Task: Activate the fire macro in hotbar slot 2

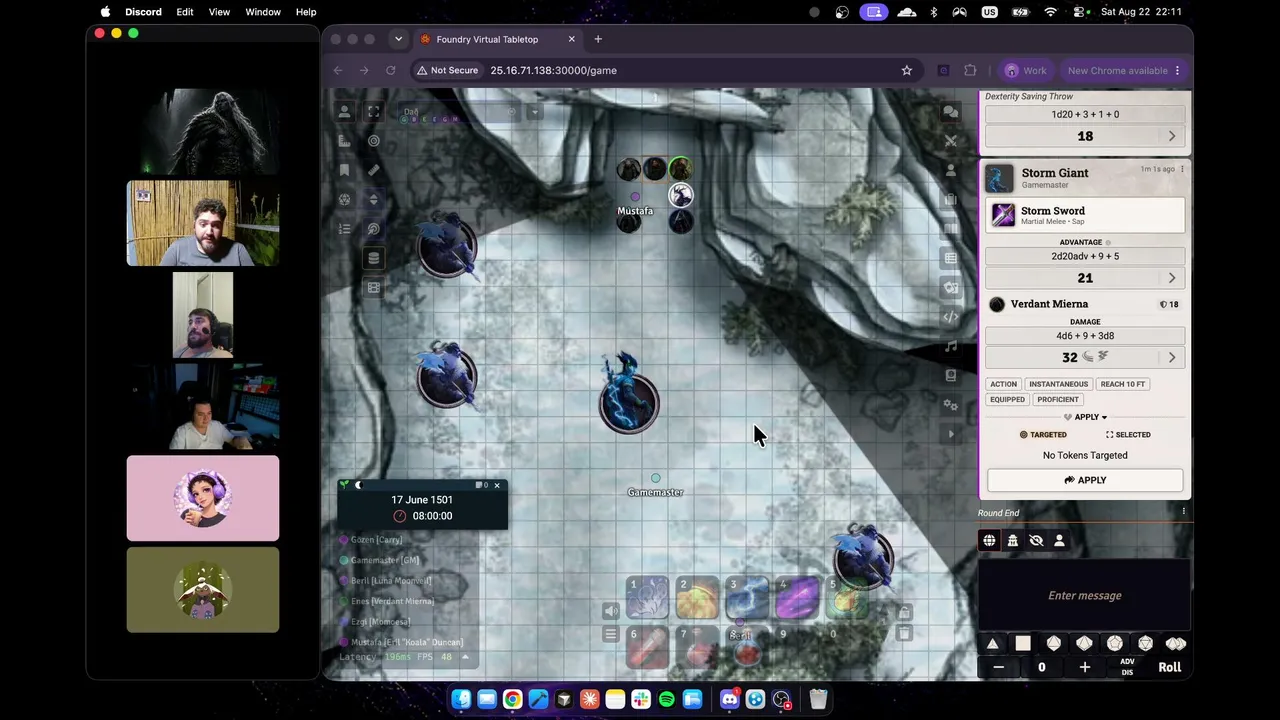Action: pyautogui.click(x=697, y=599)
